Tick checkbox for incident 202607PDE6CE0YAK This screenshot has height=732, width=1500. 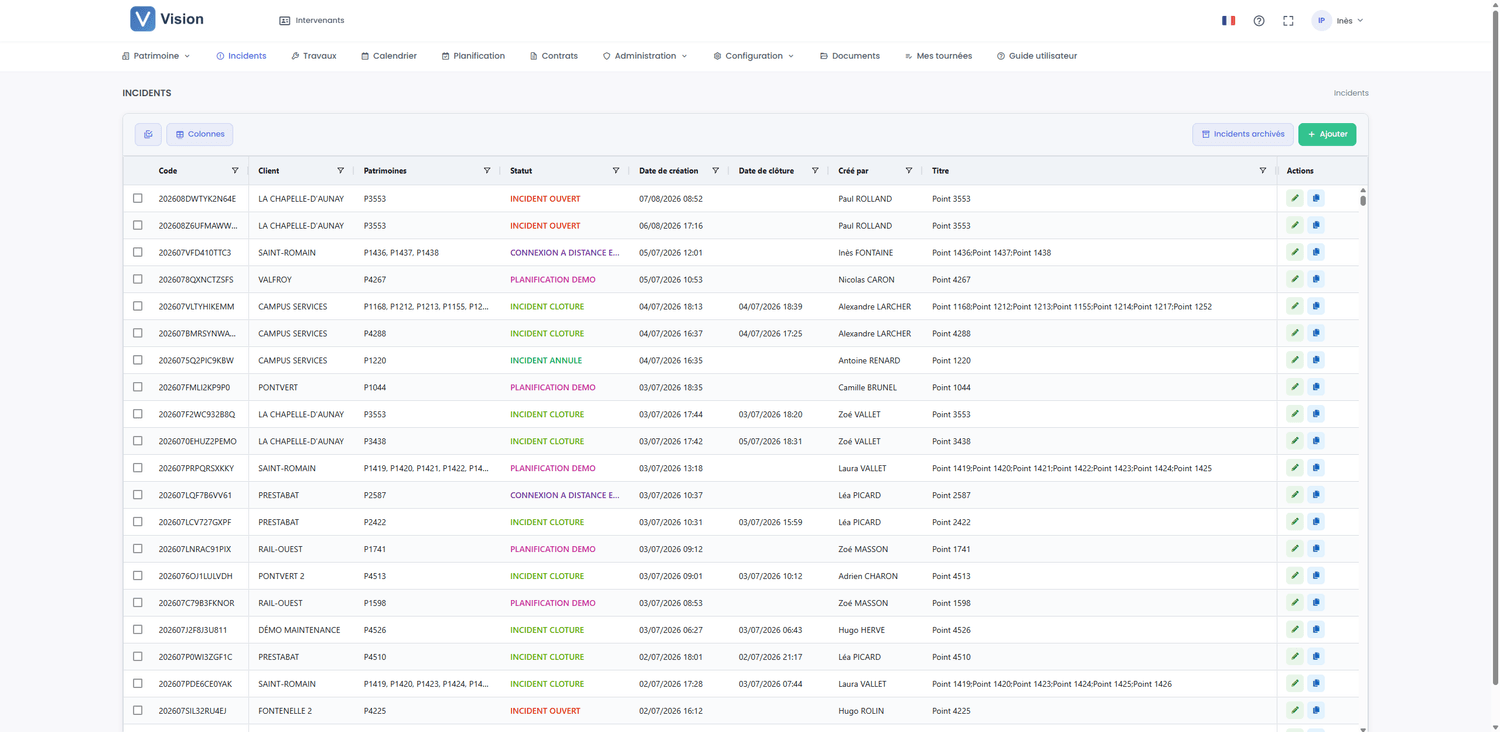point(138,684)
